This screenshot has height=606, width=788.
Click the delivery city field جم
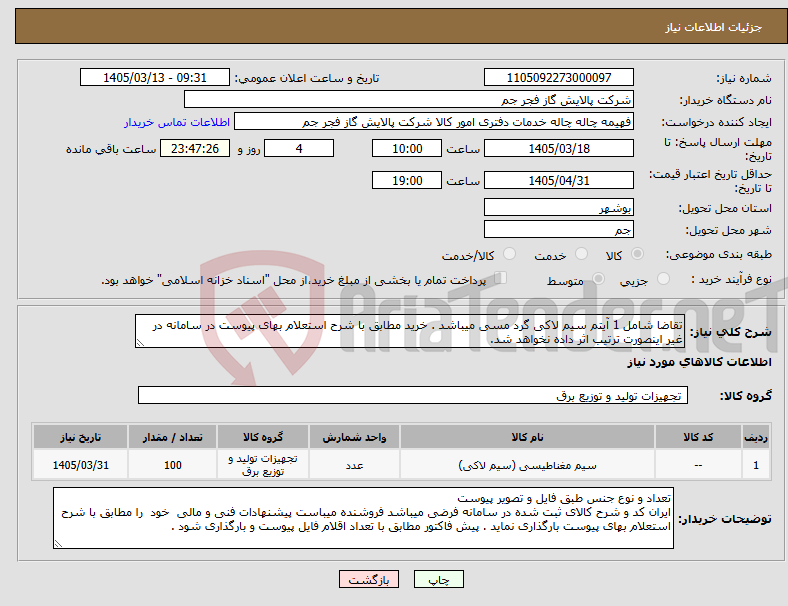(x=558, y=229)
